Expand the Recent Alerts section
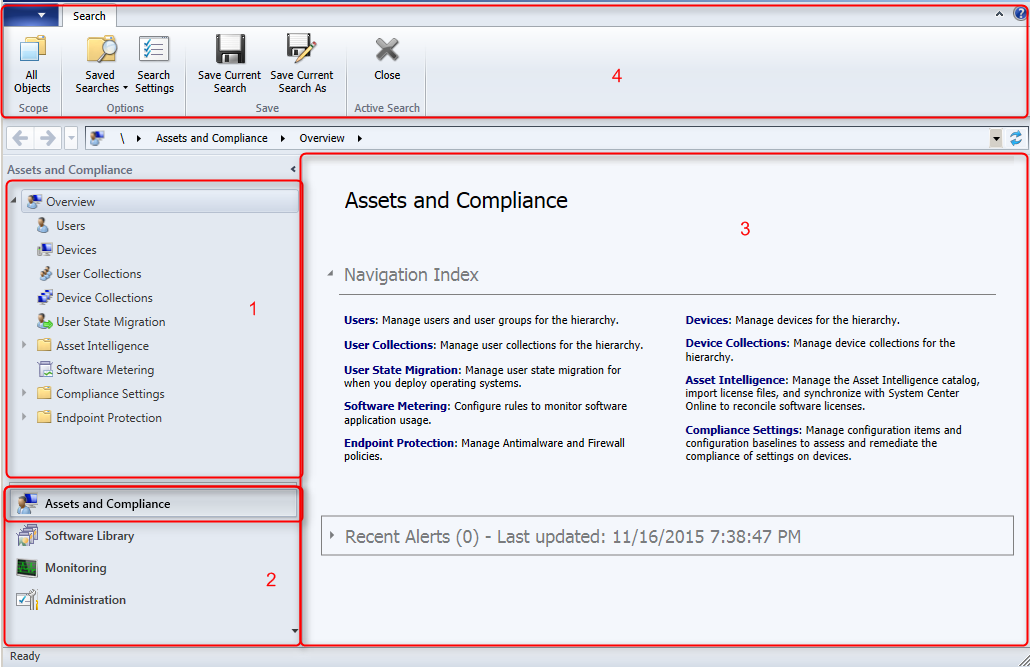The height and width of the screenshot is (667, 1030). click(x=332, y=536)
